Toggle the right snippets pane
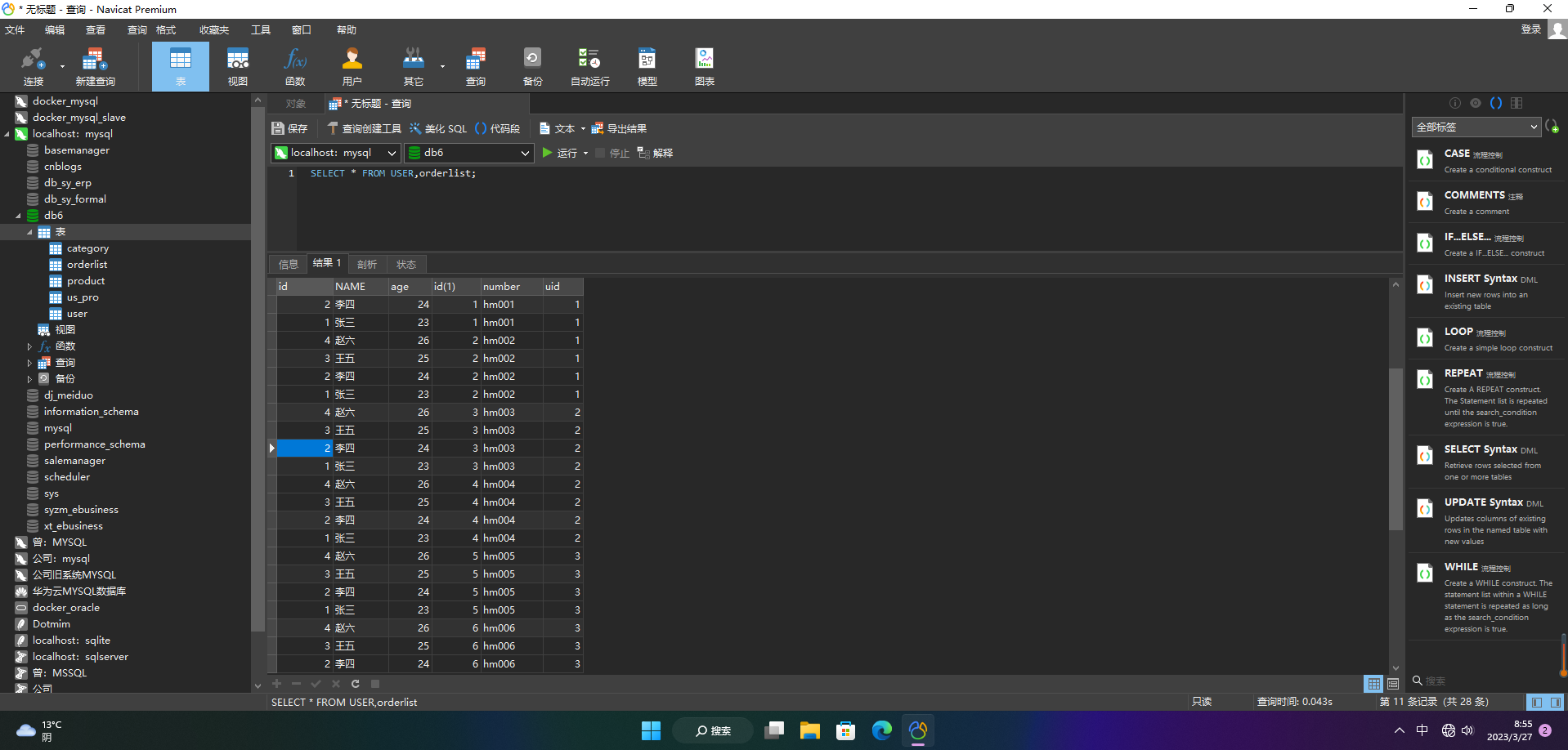The height and width of the screenshot is (750, 1568). pos(1555,702)
